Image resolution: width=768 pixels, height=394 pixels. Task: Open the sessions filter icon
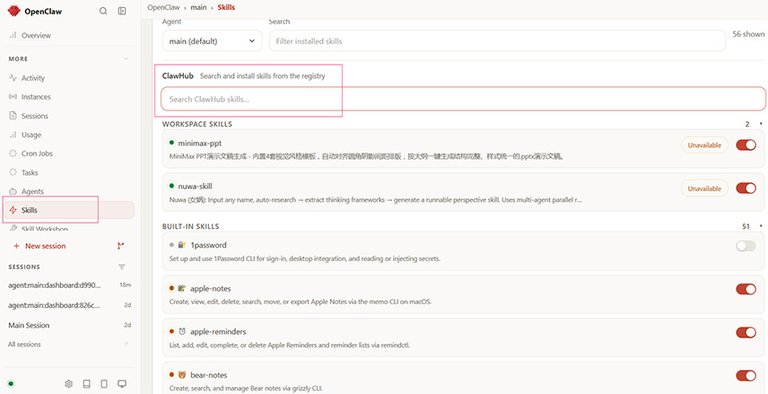(x=122, y=267)
